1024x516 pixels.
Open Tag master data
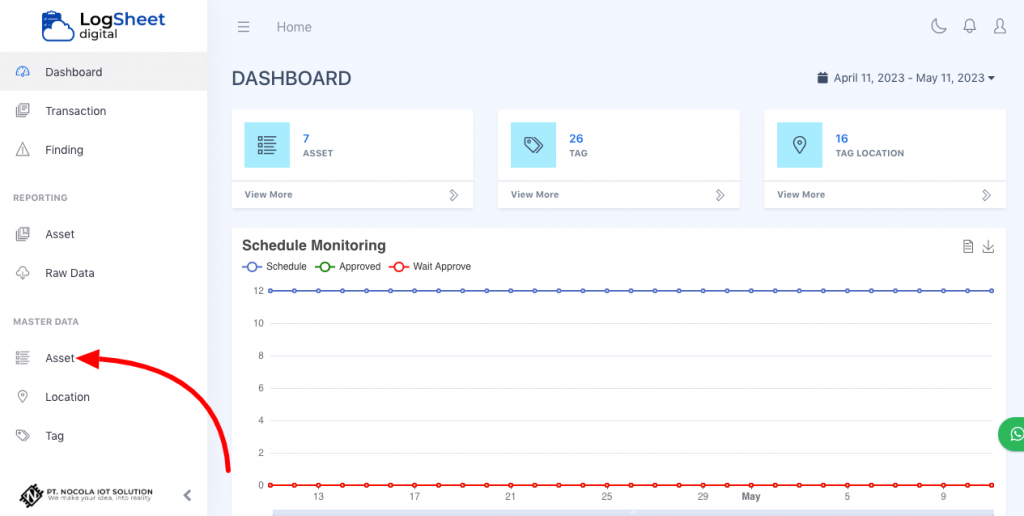coord(103,436)
